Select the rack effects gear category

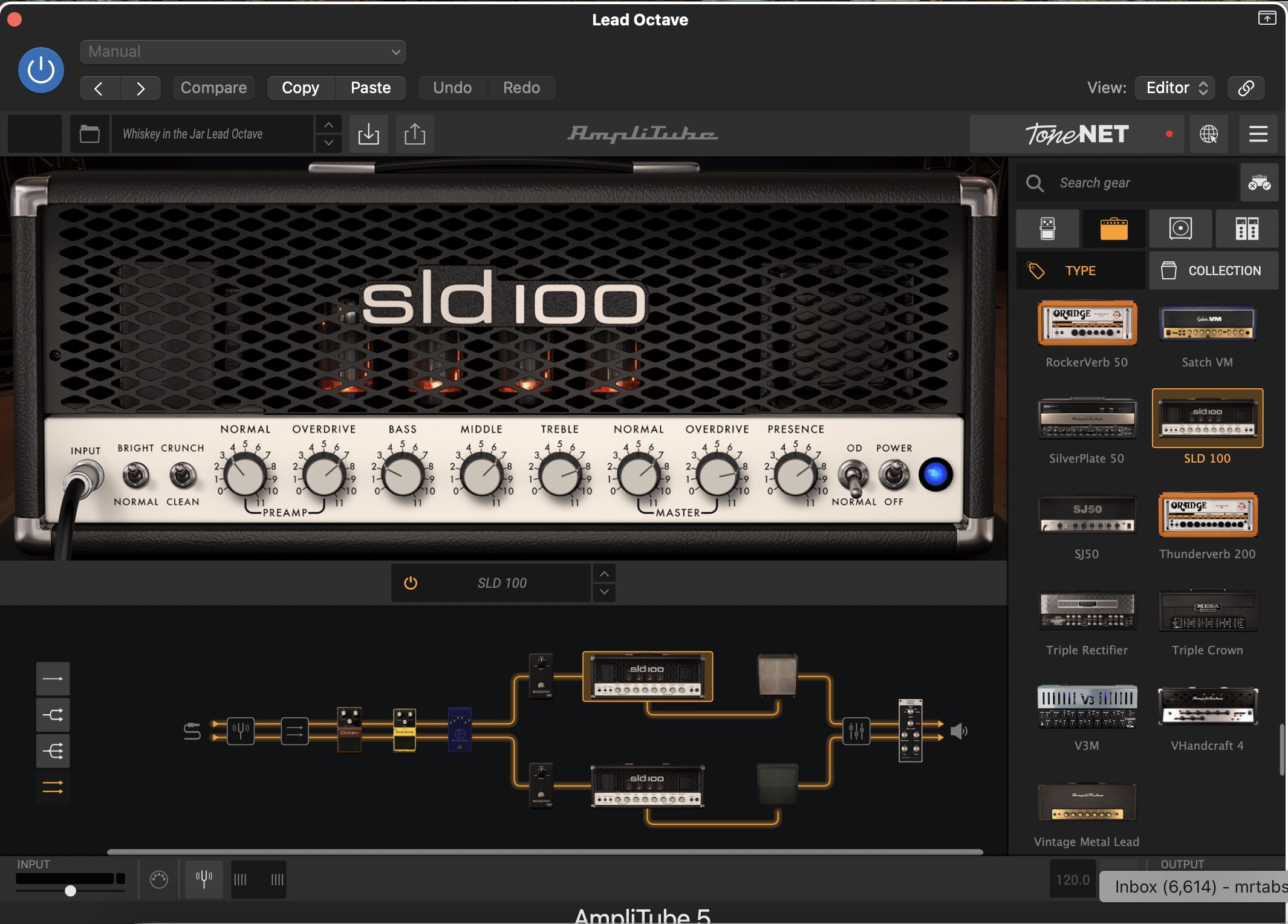1247,229
